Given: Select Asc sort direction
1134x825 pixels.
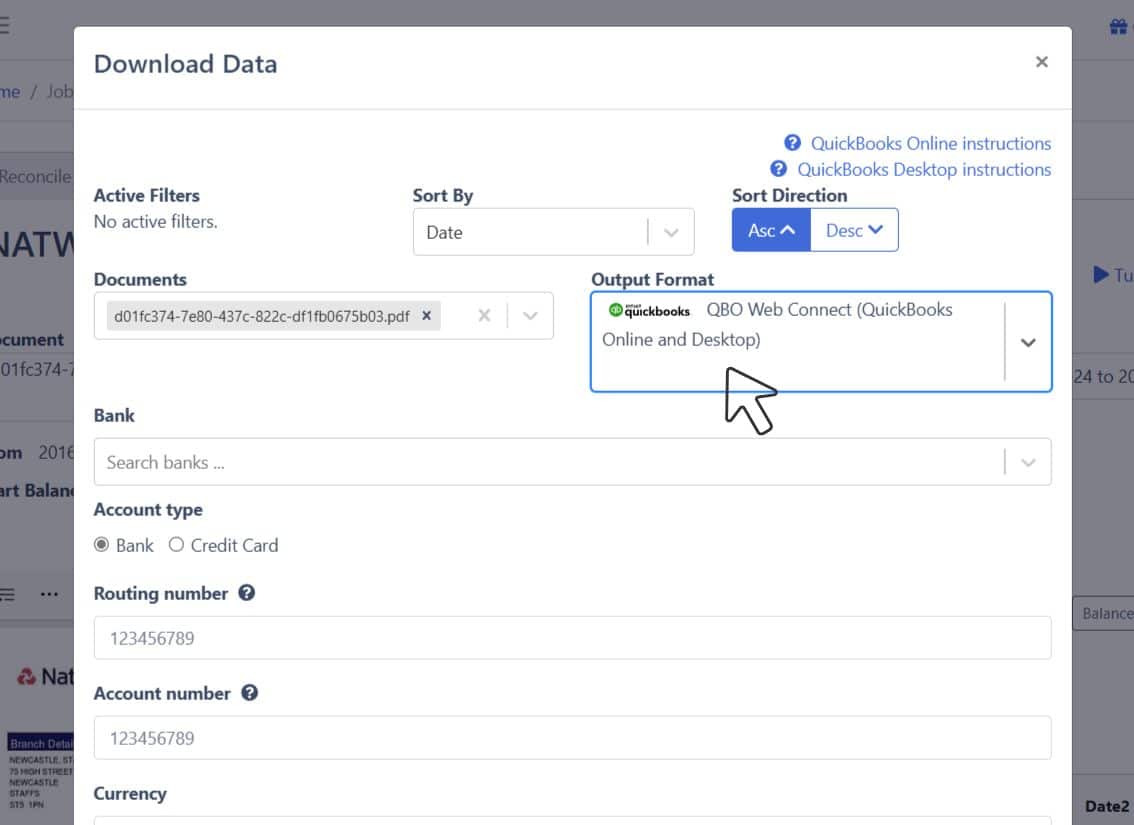Looking at the screenshot, I should [771, 230].
